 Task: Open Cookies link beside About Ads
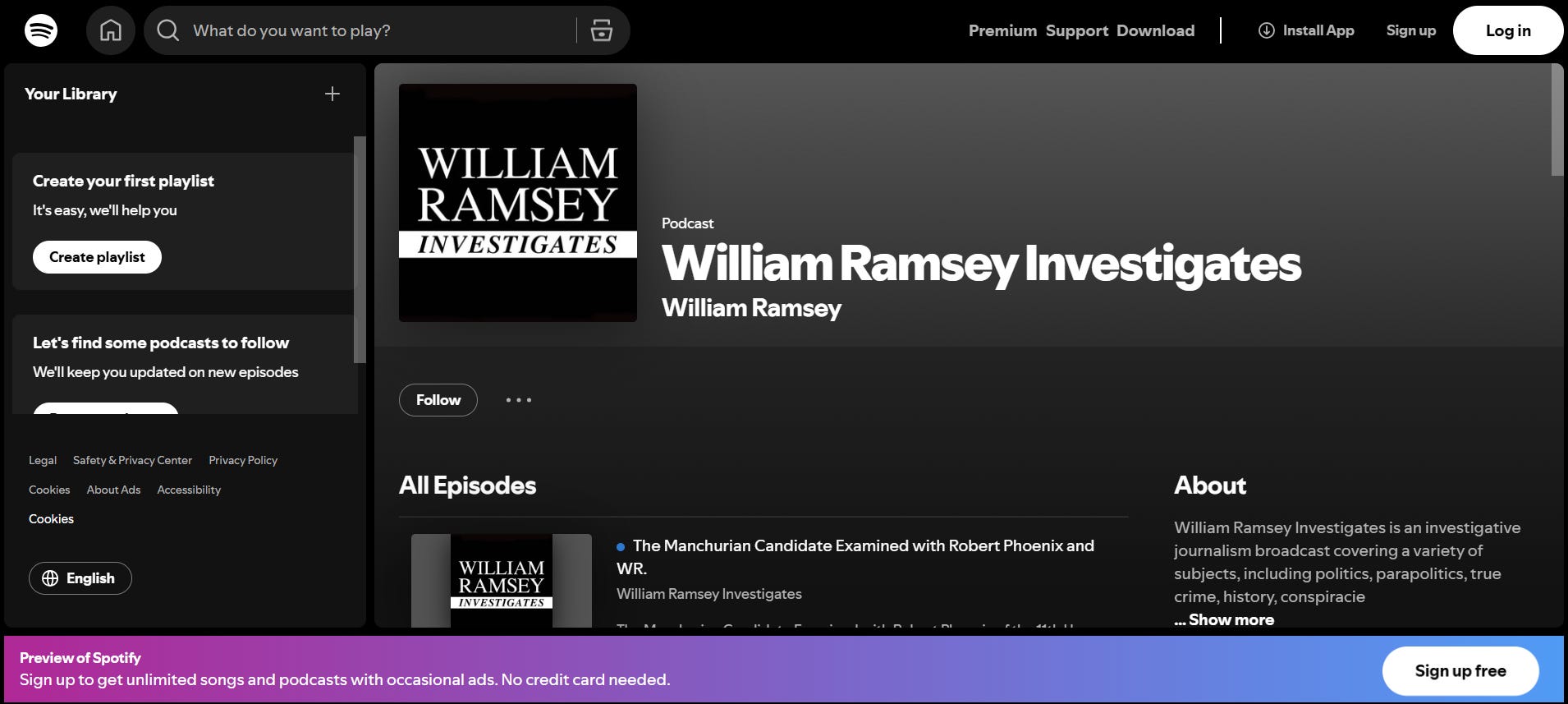click(x=49, y=490)
